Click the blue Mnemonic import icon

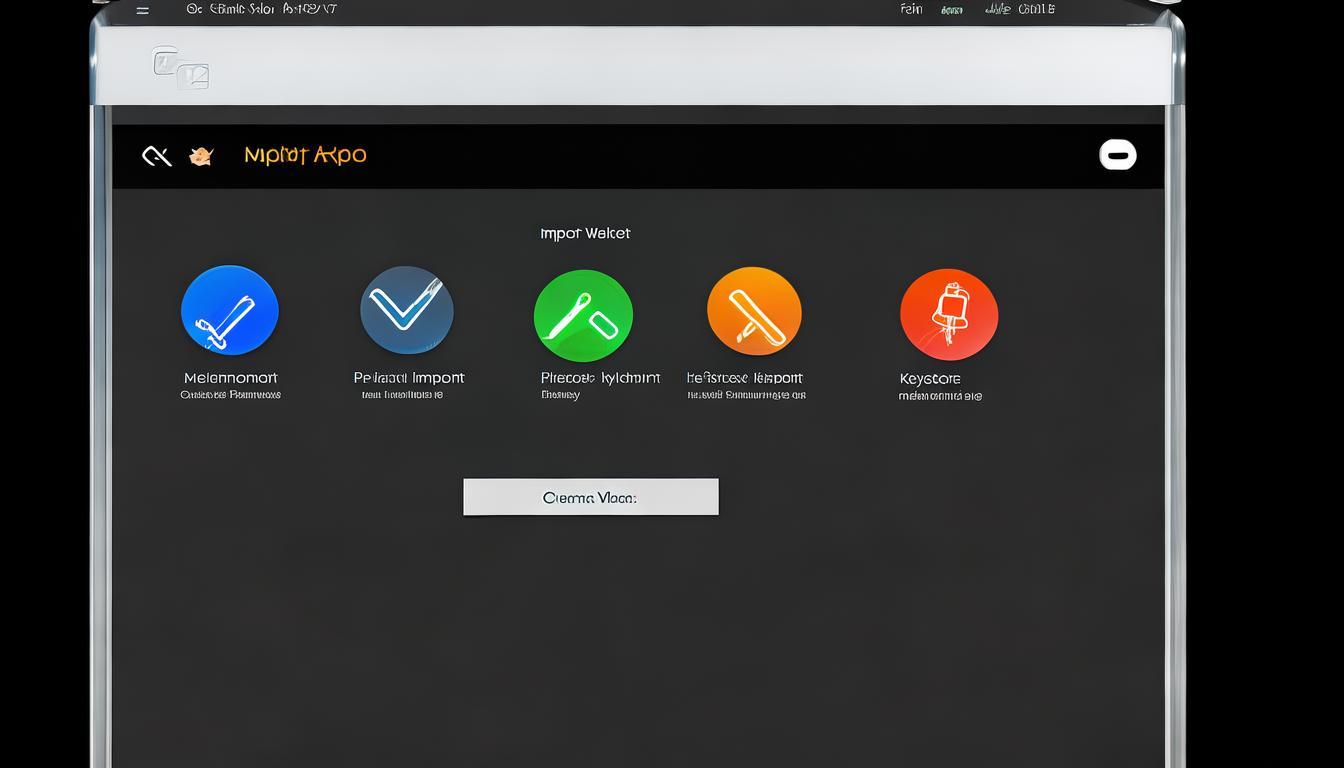pyautogui.click(x=230, y=310)
